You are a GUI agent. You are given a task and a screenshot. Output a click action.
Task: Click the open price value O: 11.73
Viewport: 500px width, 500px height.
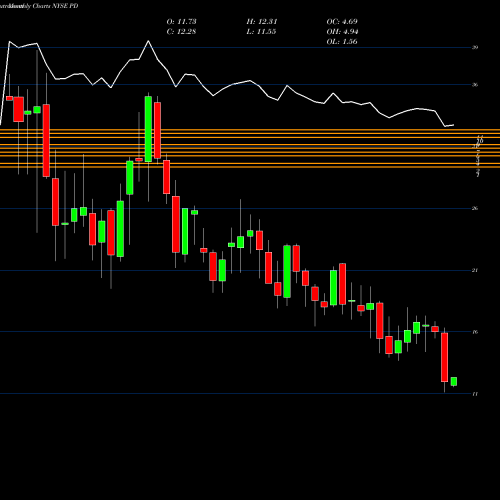(181, 22)
